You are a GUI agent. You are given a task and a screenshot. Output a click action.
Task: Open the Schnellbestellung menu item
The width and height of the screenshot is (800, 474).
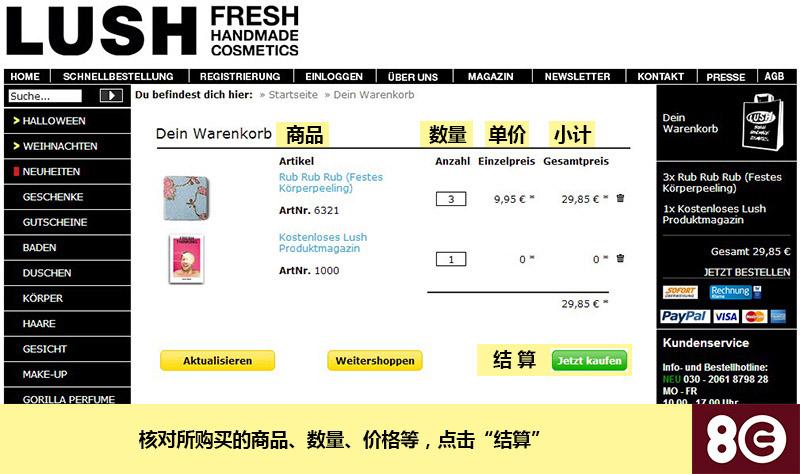point(118,77)
